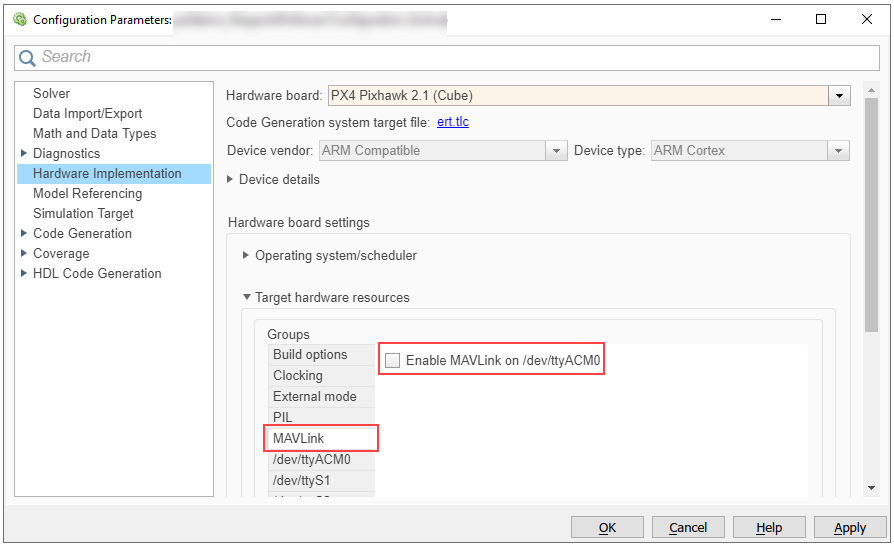Select Simulation Target pane
This screenshot has width=894, height=549.
(x=83, y=213)
